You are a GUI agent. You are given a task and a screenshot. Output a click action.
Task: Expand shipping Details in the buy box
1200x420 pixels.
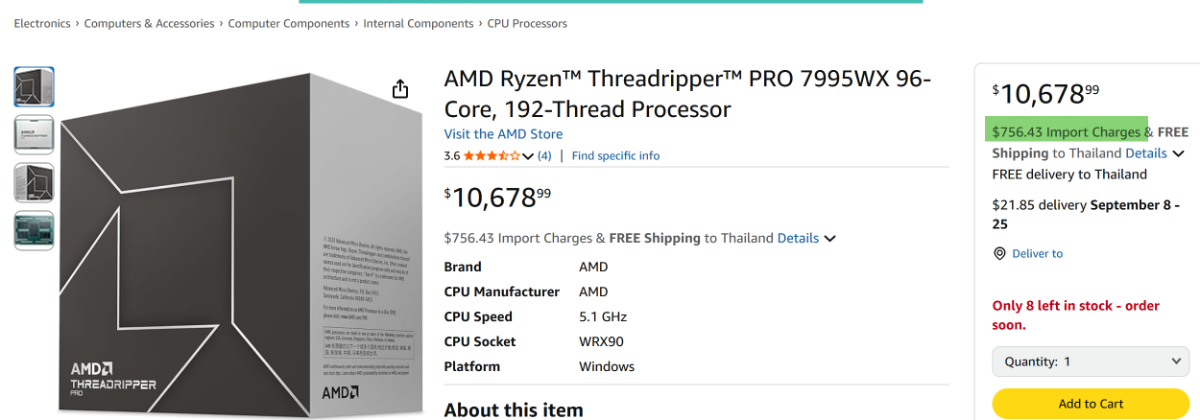(x=1177, y=154)
